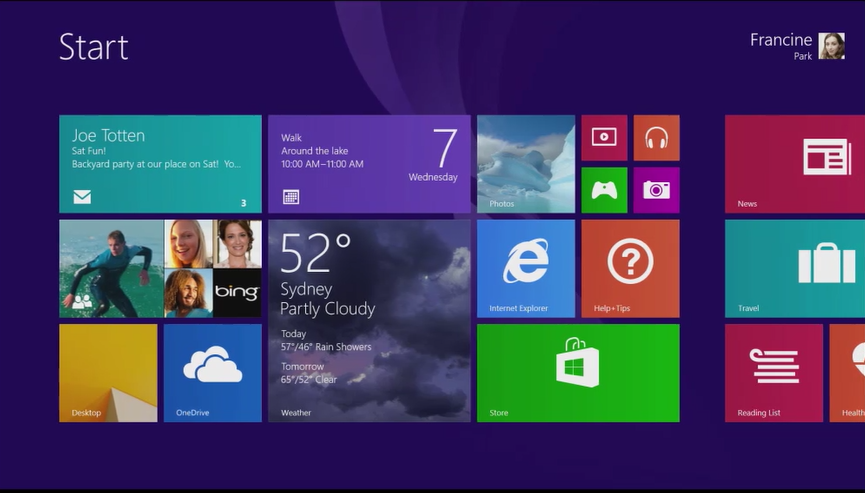Open the Help+Tips tile
The height and width of the screenshot is (493, 865).
[630, 268]
